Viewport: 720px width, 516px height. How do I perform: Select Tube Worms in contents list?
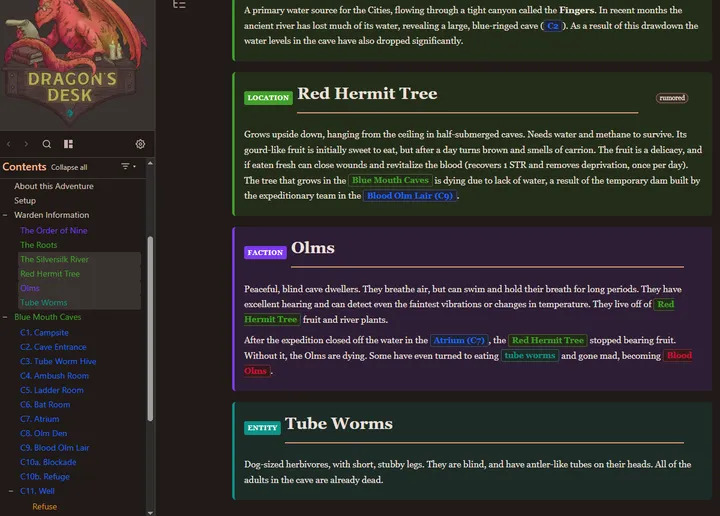44,303
